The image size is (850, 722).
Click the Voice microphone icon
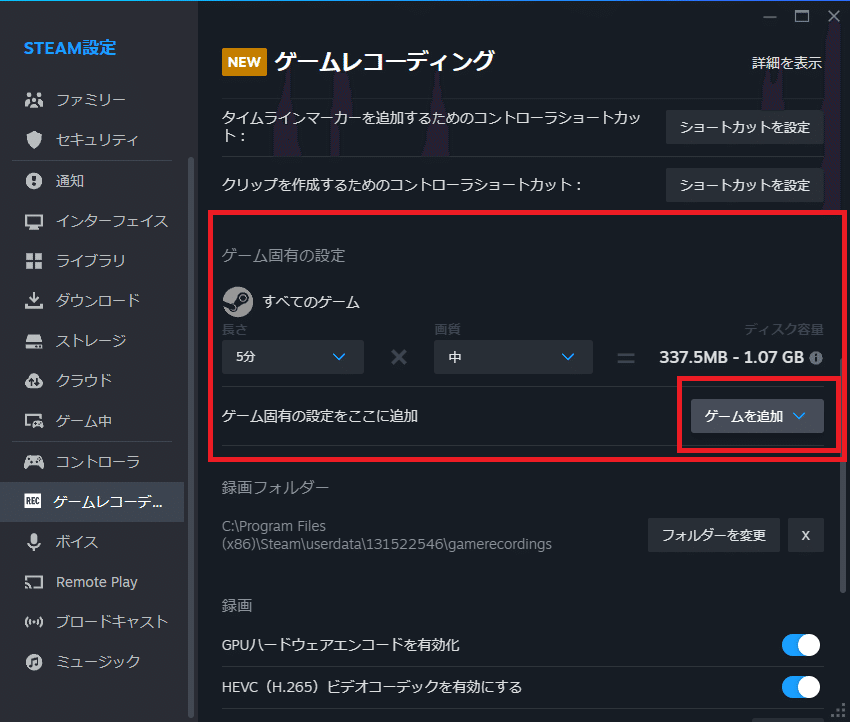pos(34,542)
